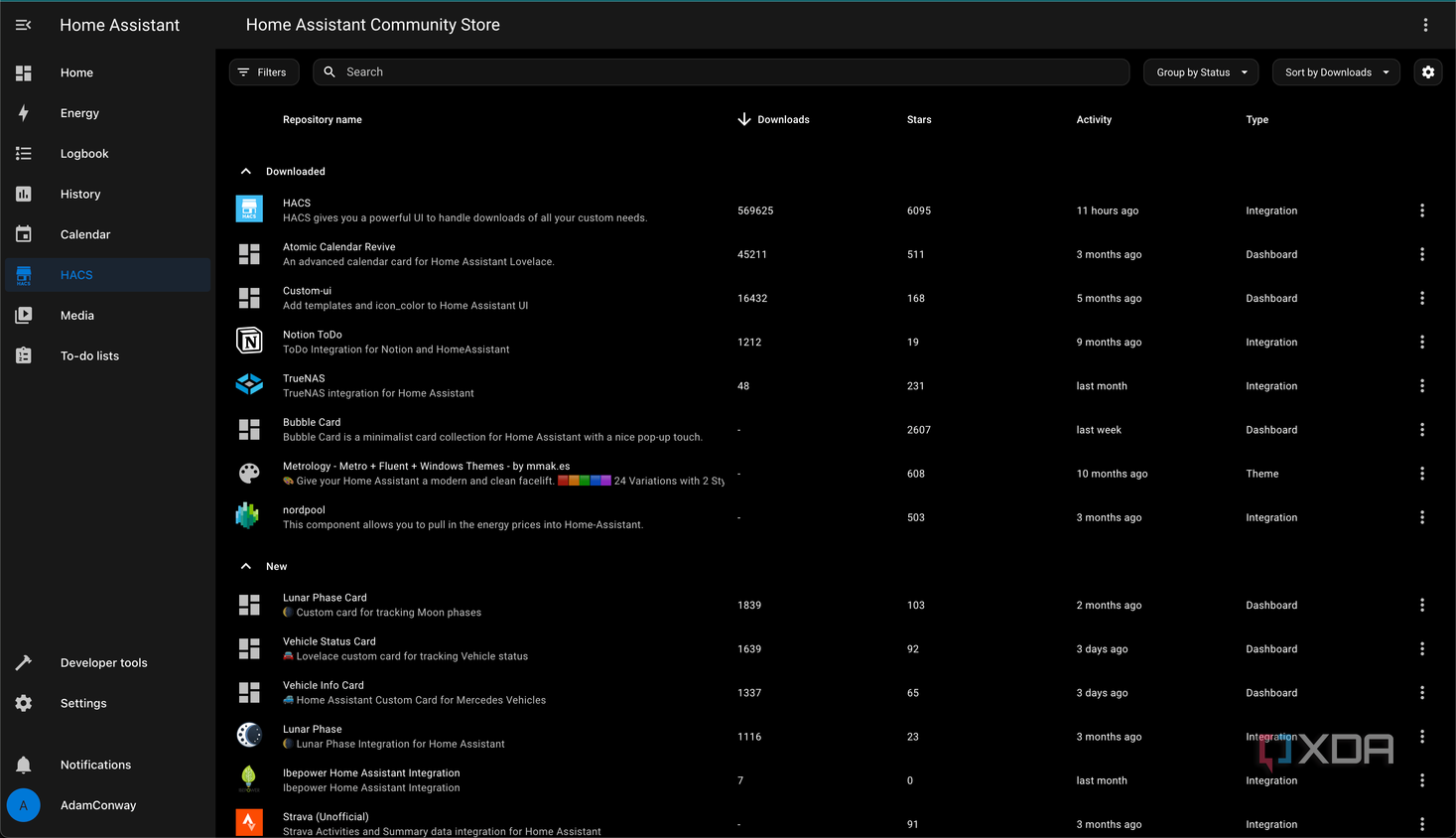Screen dimensions: 1456x838
Task: Click the To-do lists clipboard icon
Action: point(24,355)
